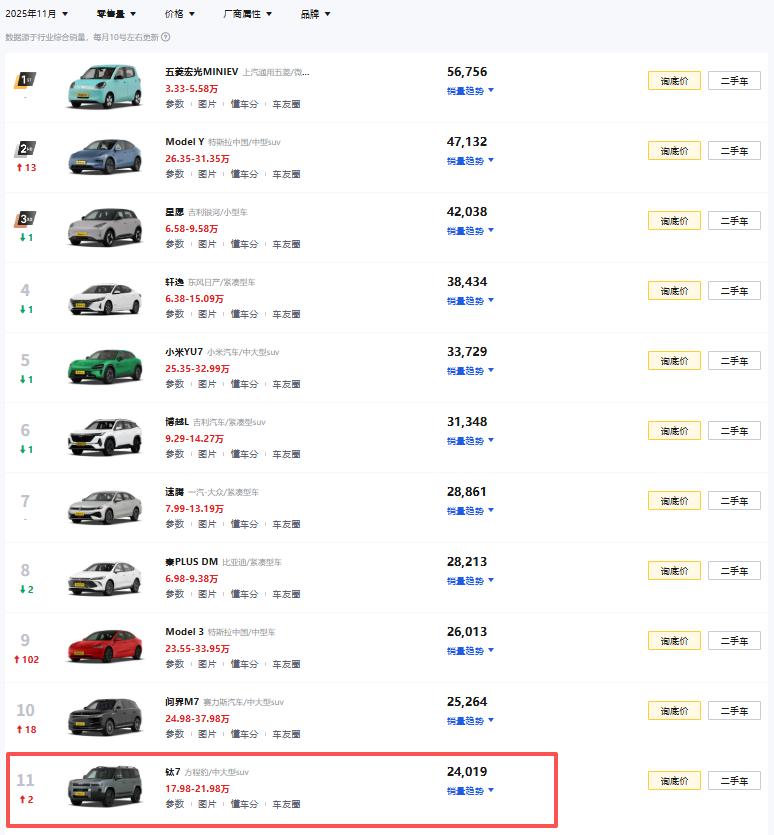This screenshot has height=835, width=774.
Task: Click the help question-mark icon beside update note
Action: pos(166,37)
